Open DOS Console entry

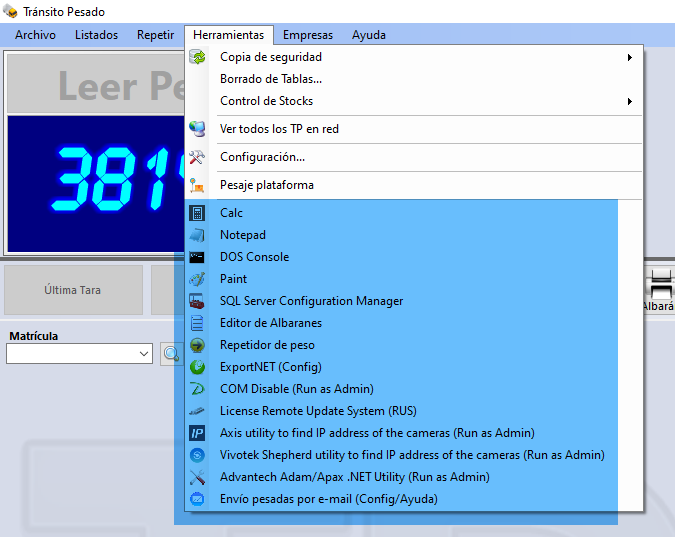point(414,257)
